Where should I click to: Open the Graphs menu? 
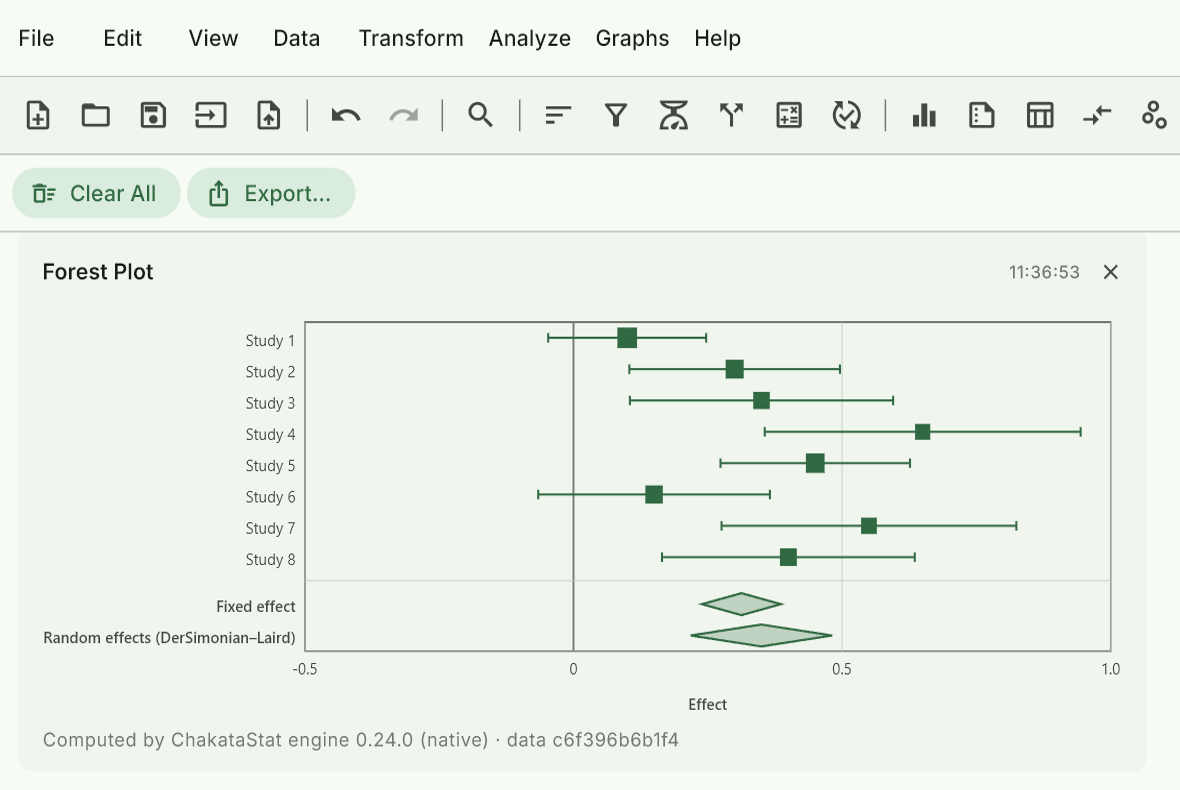tap(632, 38)
